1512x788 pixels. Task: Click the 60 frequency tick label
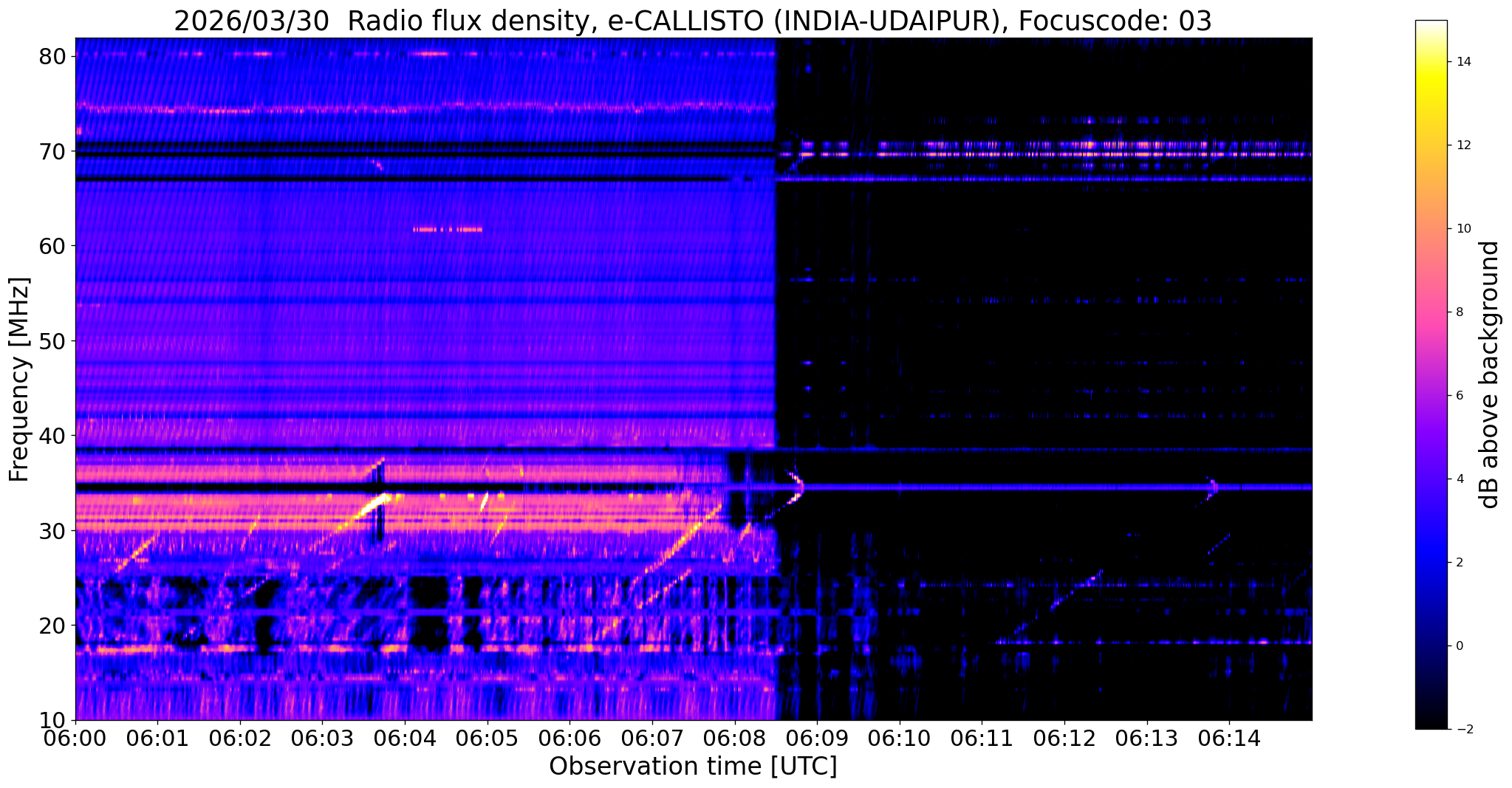[53, 246]
